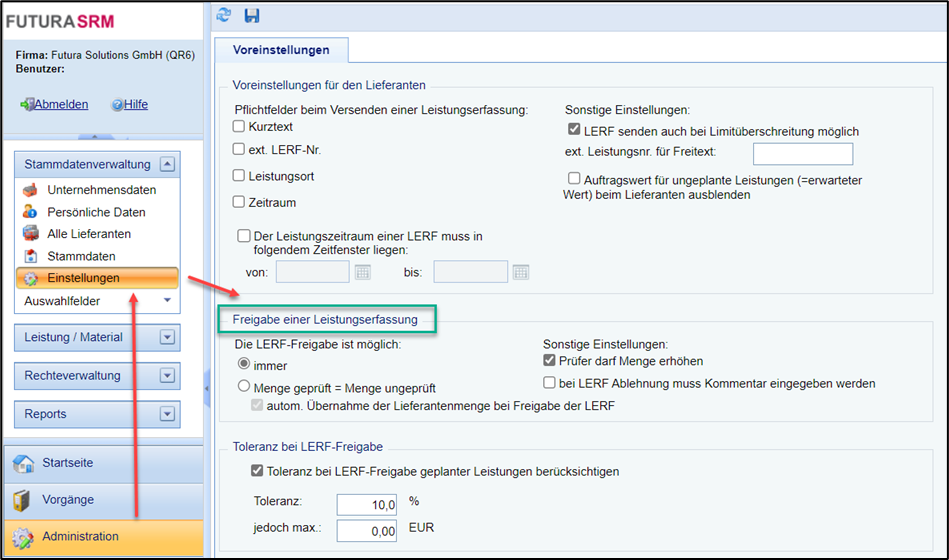
Task: Open the calendar picker beside the 'von' field
Action: point(363,272)
